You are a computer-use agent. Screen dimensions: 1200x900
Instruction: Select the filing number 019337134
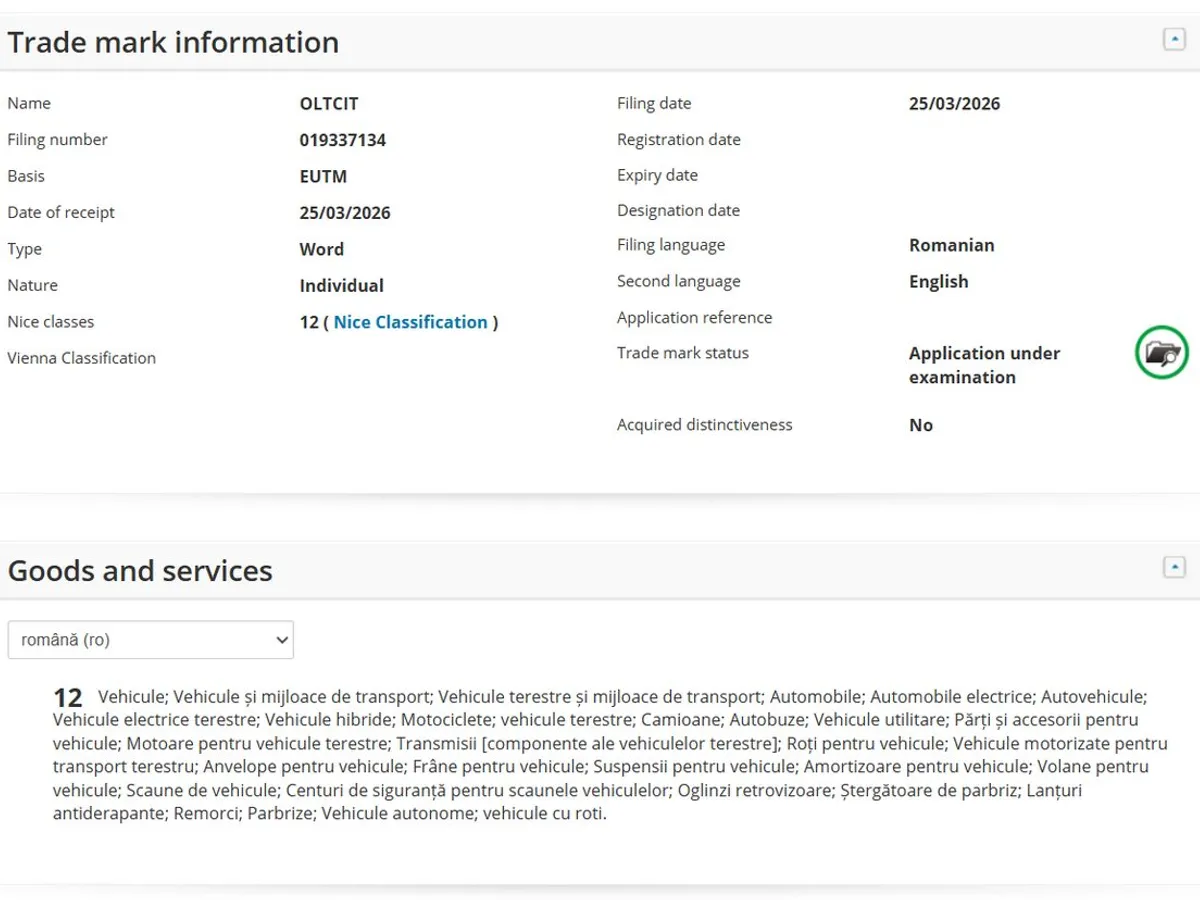point(342,140)
